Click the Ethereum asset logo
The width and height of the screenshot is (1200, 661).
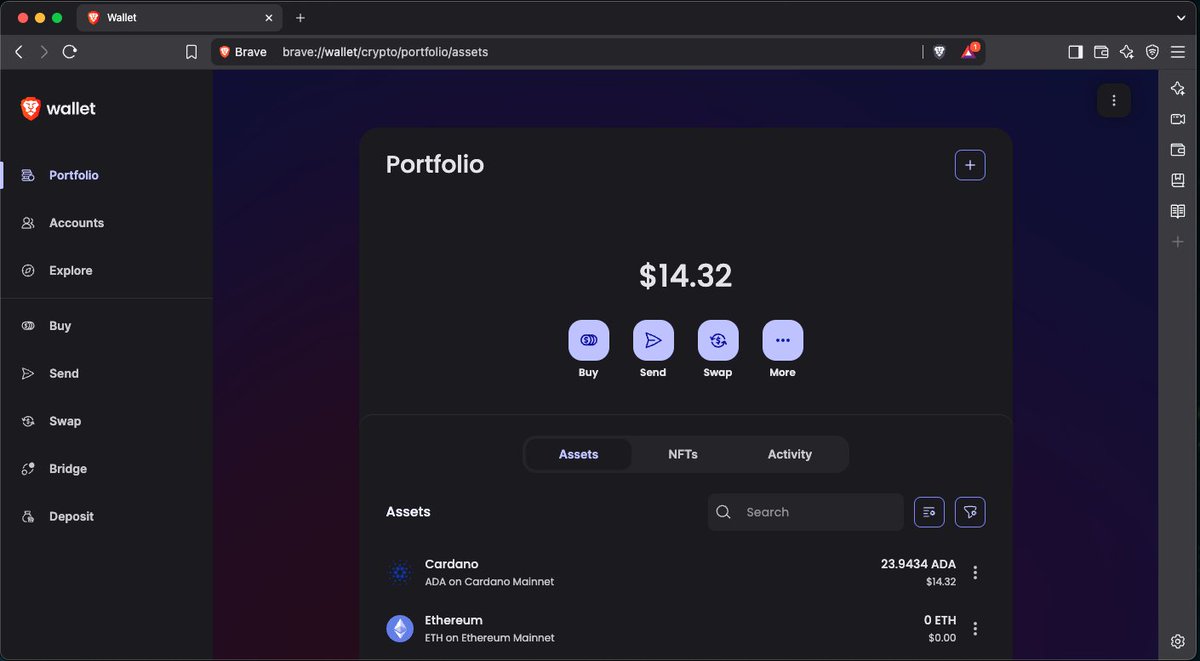(400, 629)
